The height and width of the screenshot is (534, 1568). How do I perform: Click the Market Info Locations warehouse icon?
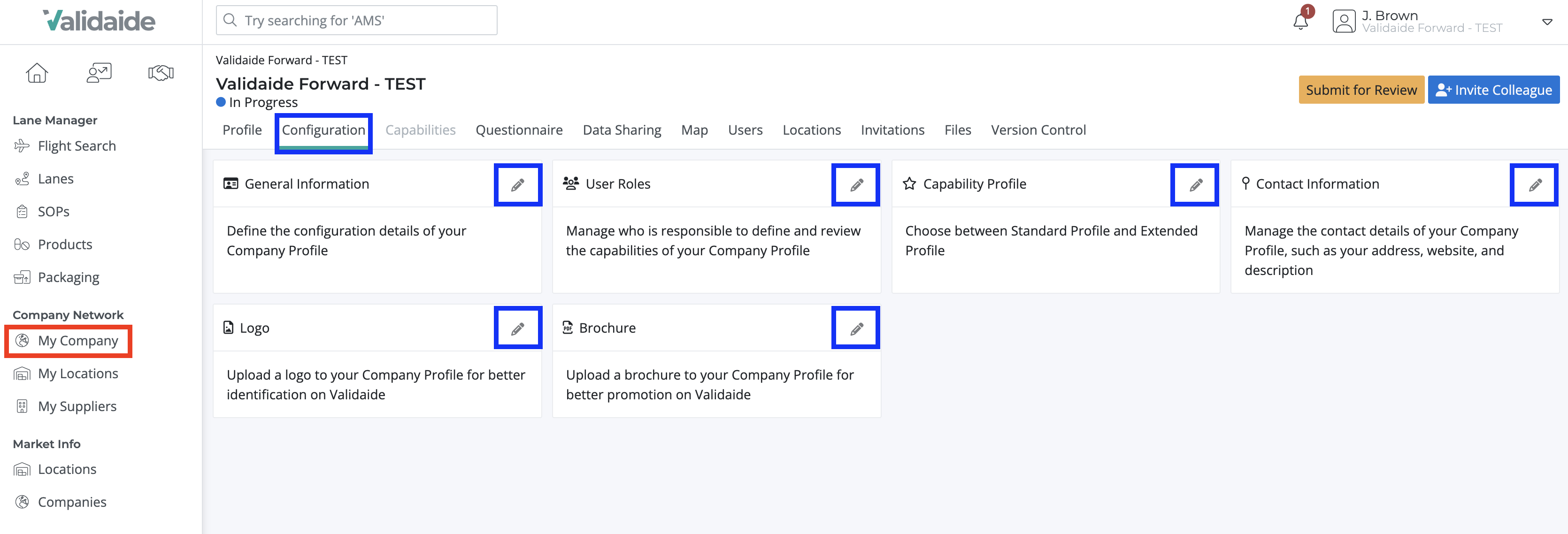pyautogui.click(x=22, y=470)
